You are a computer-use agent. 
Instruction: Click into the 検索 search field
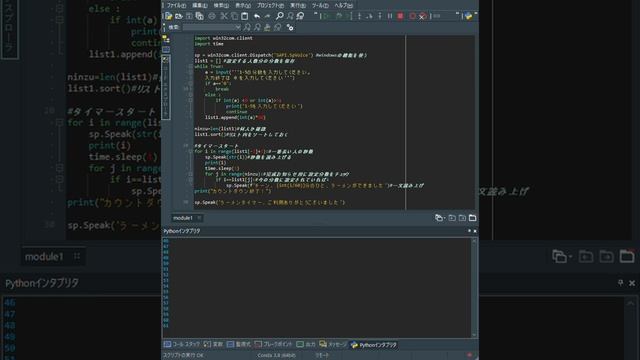tap(209, 27)
